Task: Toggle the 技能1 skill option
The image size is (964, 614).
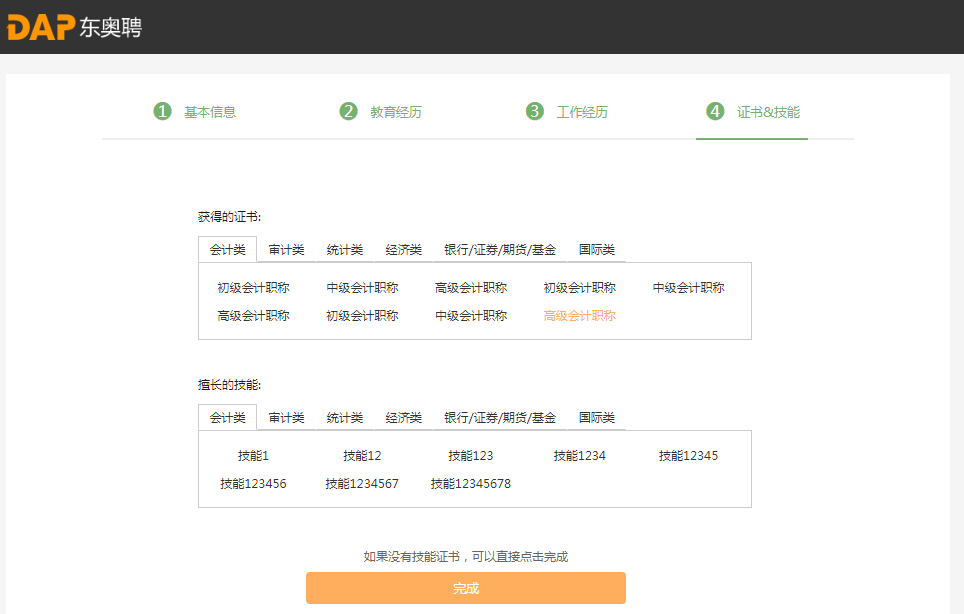Action: coord(253,456)
